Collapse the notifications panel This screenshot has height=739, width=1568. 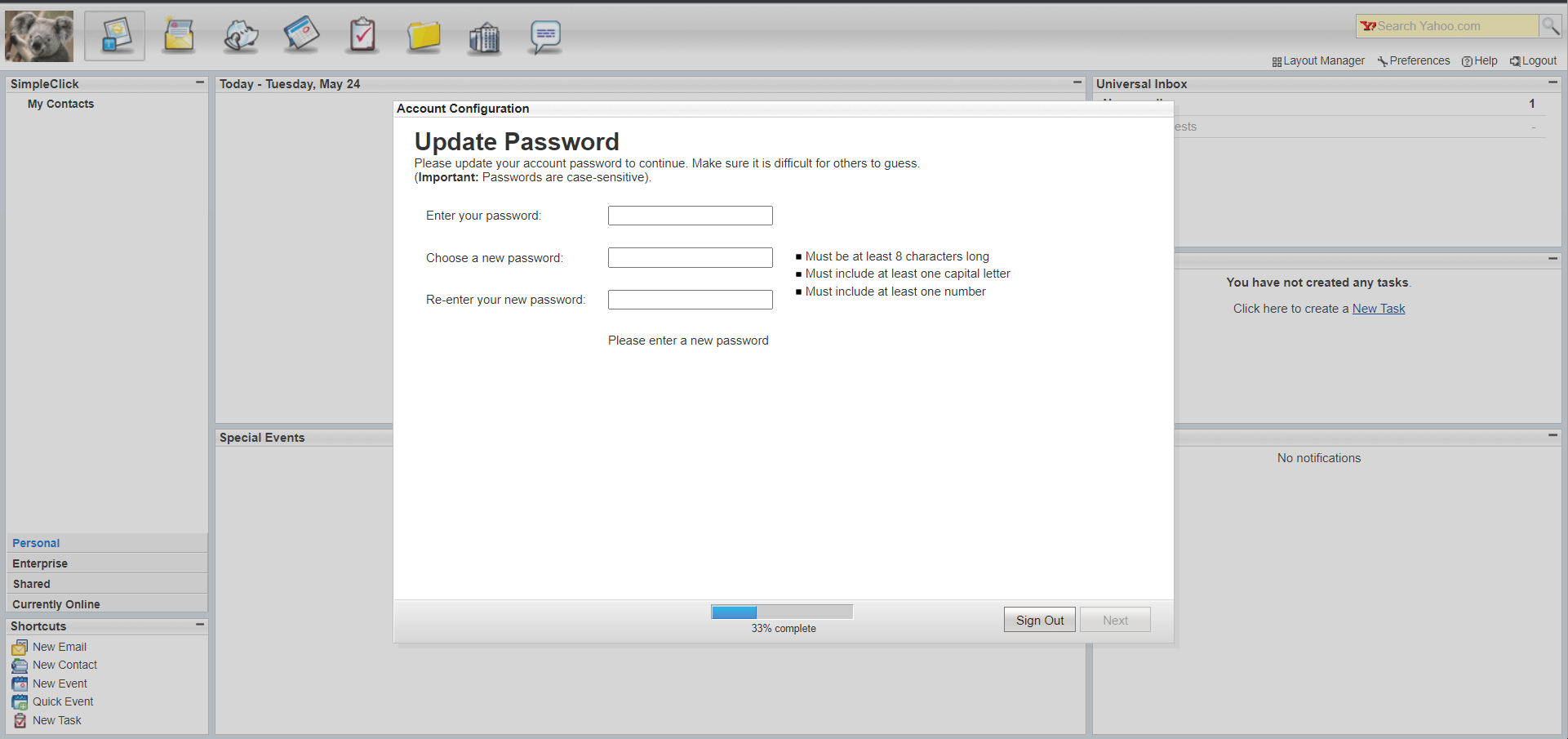click(1552, 435)
